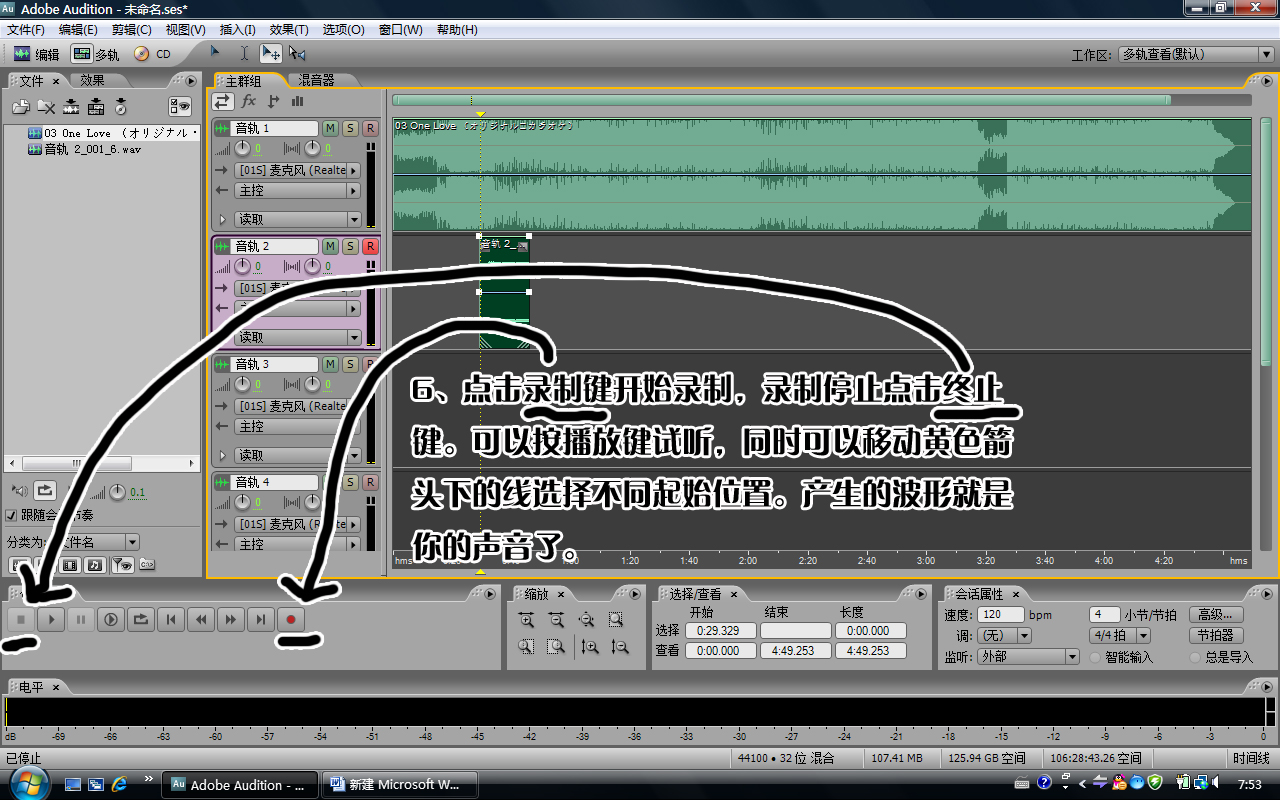Switch to 混音器 tab
1280x800 pixels.
coord(316,80)
